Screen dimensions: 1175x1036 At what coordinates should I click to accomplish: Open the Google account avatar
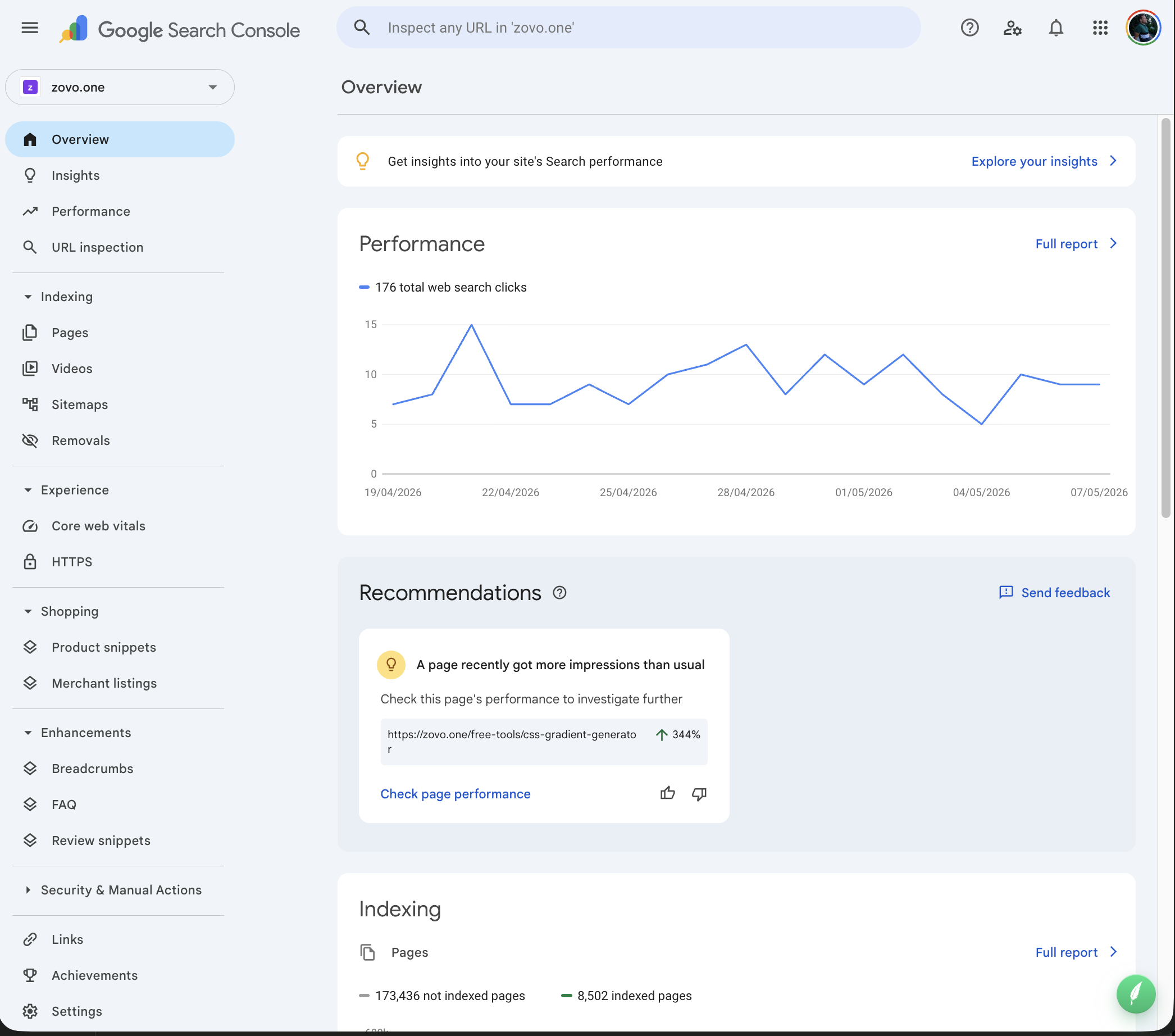click(x=1144, y=28)
